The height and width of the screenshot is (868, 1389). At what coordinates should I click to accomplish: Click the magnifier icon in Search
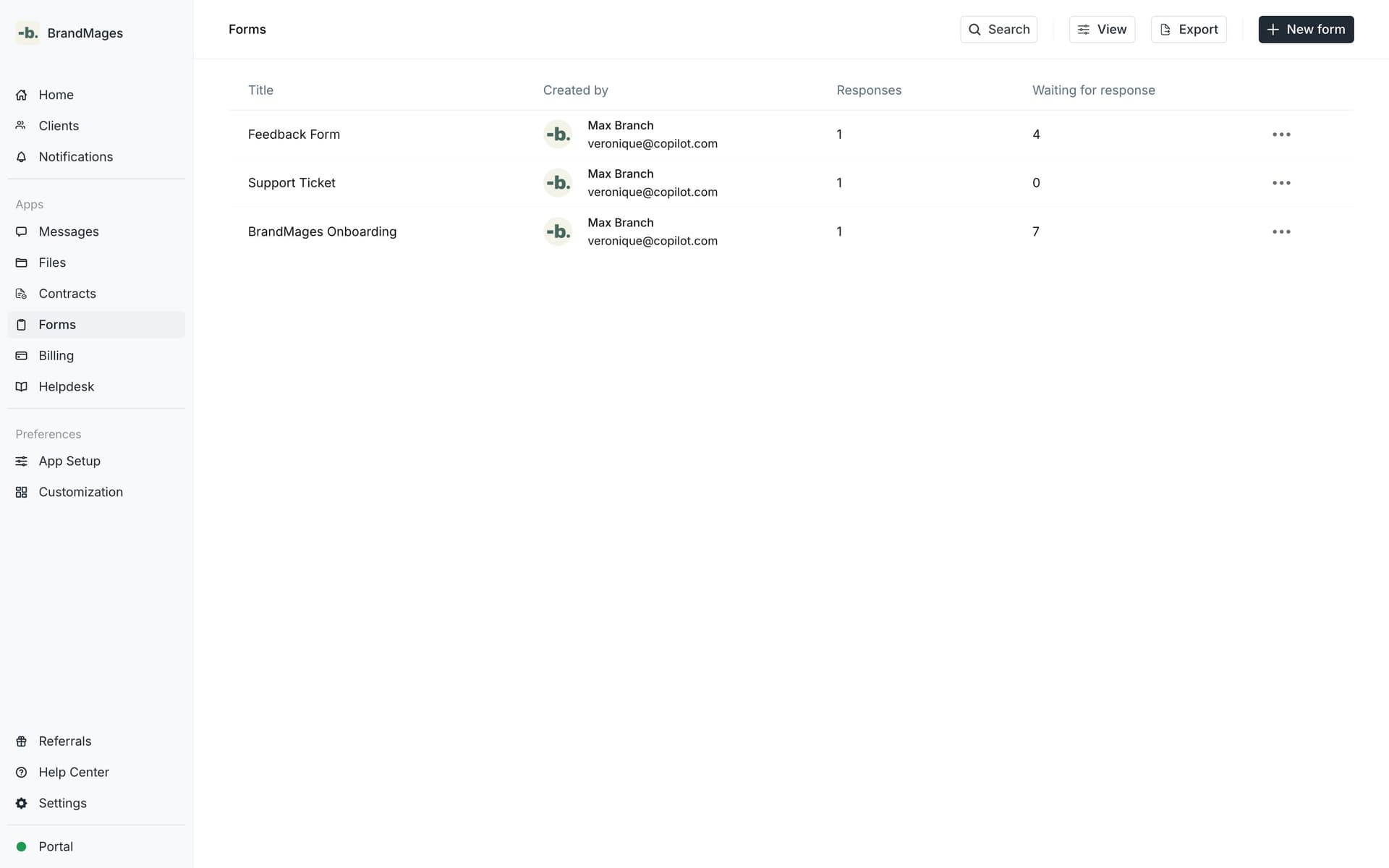974,30
